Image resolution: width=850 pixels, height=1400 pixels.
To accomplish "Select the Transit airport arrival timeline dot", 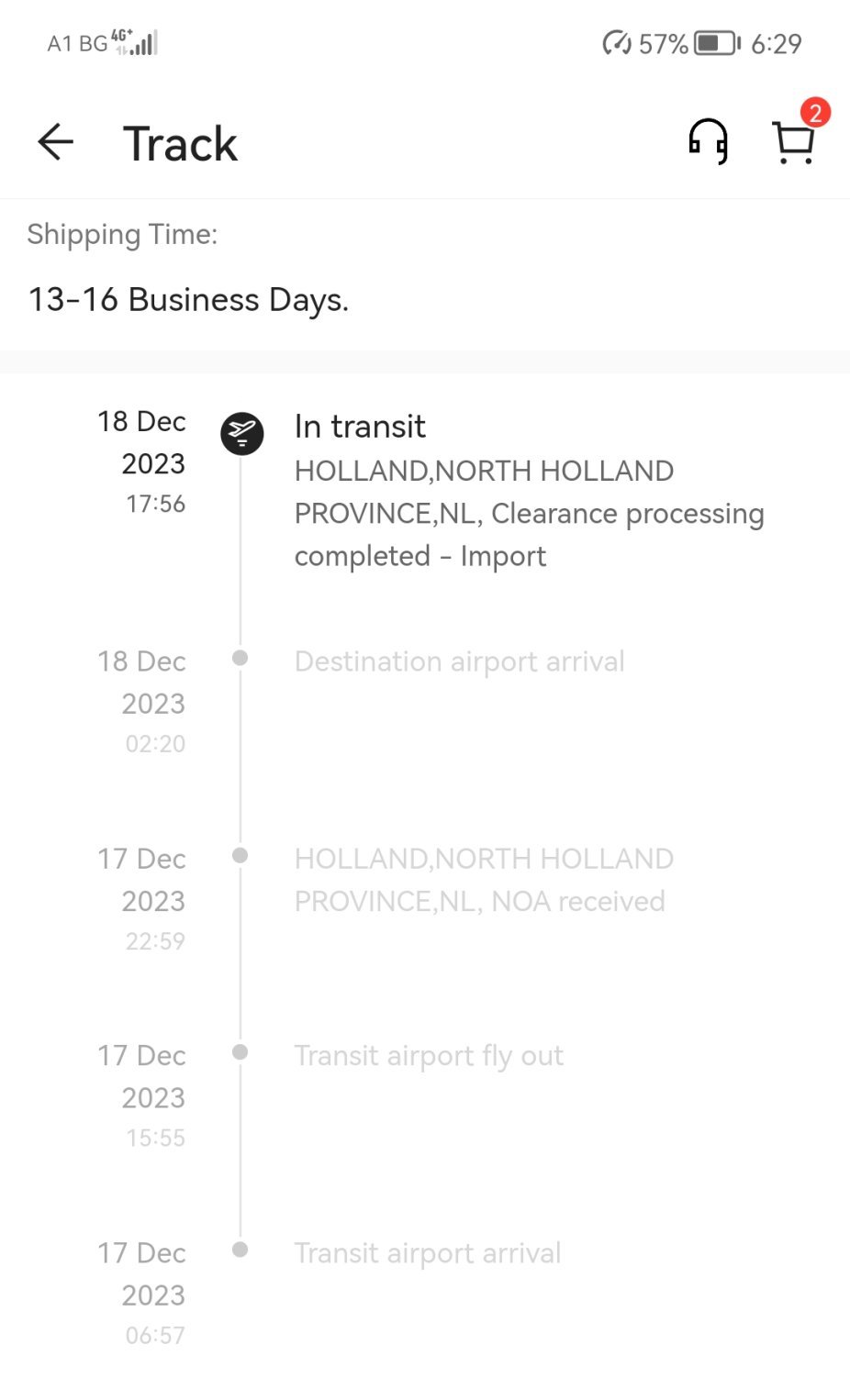I will point(240,1250).
